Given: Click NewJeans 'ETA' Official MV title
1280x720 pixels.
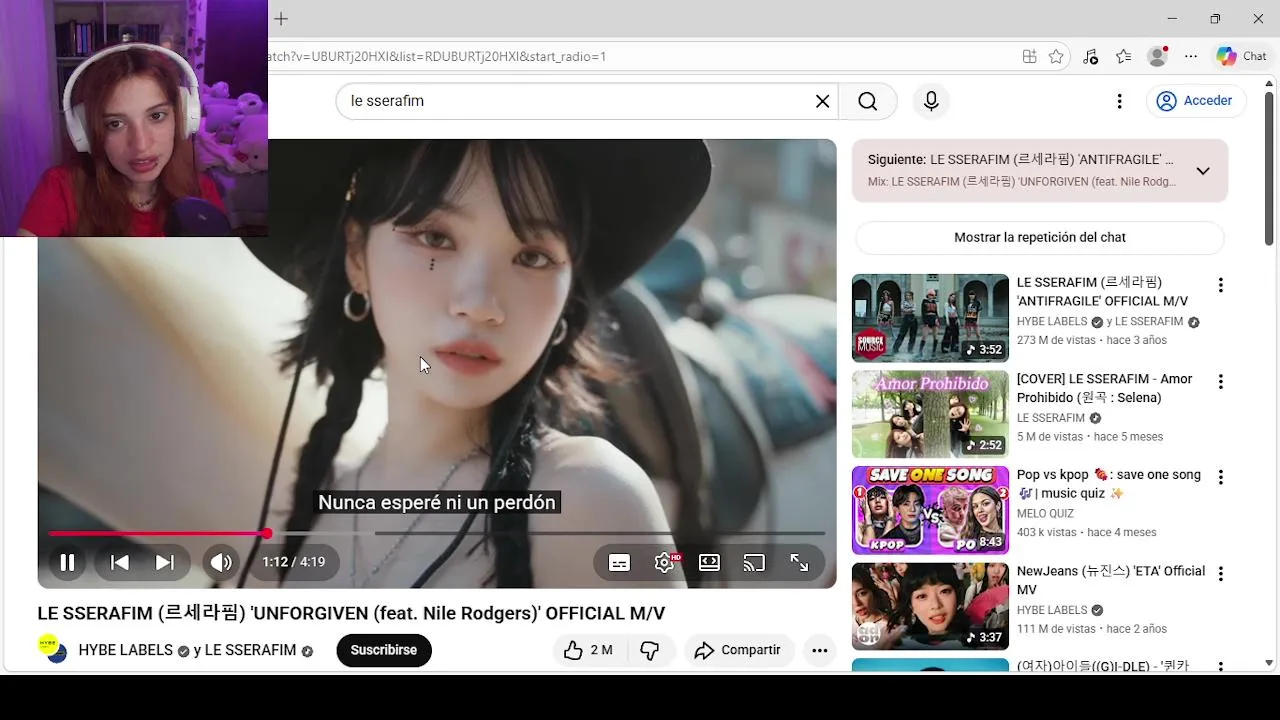Looking at the screenshot, I should [x=1110, y=580].
